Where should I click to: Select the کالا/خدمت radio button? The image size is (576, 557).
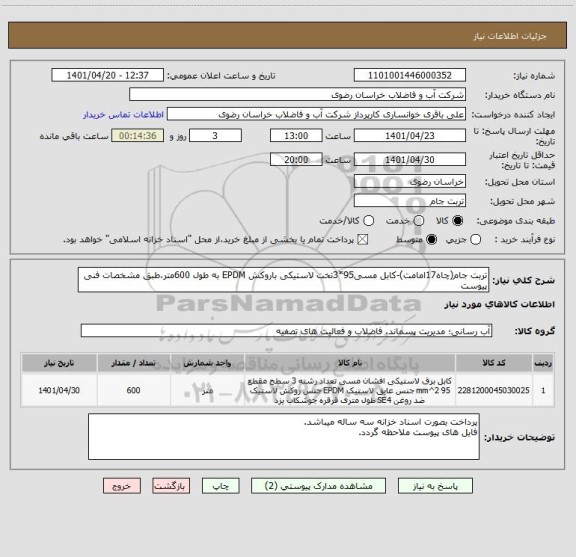368,221
